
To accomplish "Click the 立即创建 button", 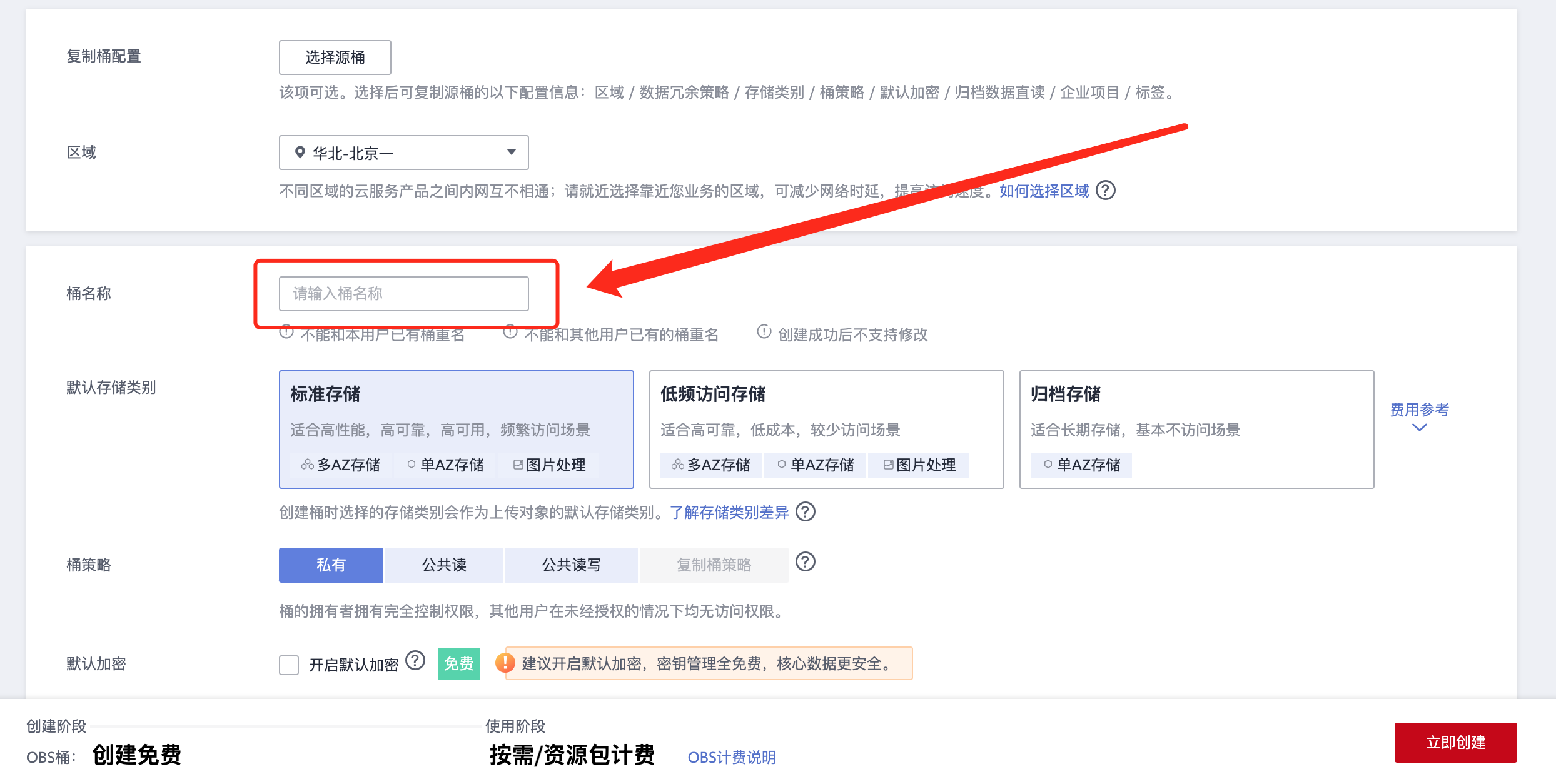I will (1455, 743).
